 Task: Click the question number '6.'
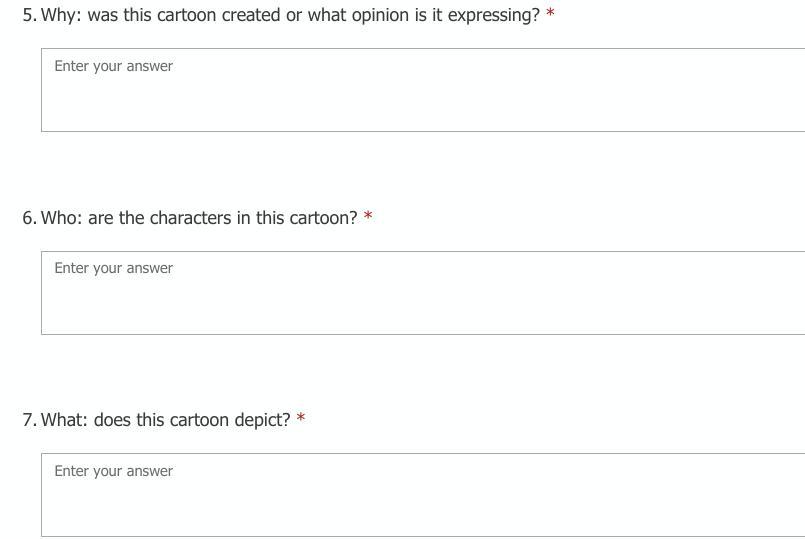click(x=29, y=218)
